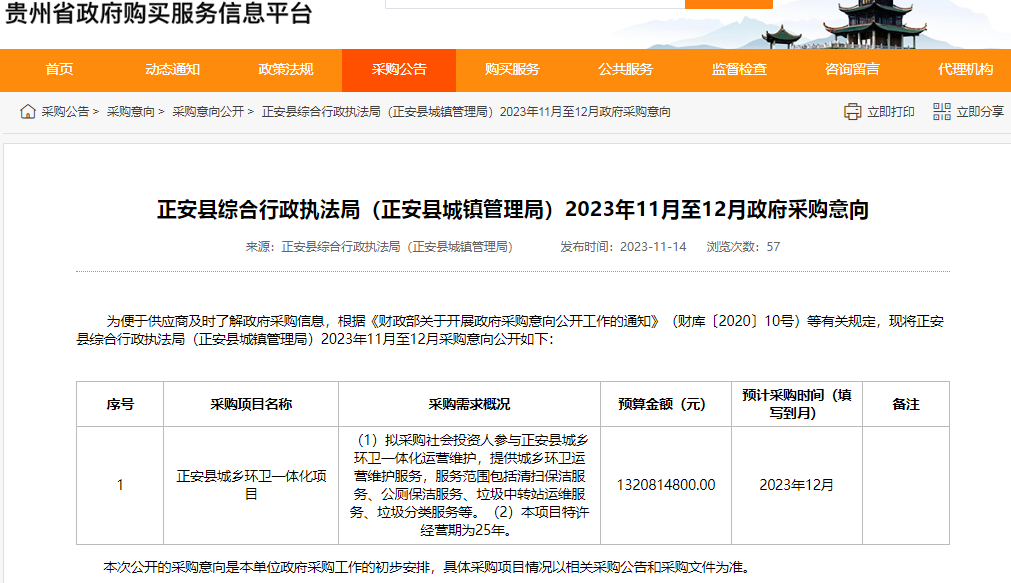Click the 预计采购时间 column header
The width and height of the screenshot is (1011, 583).
tap(797, 404)
